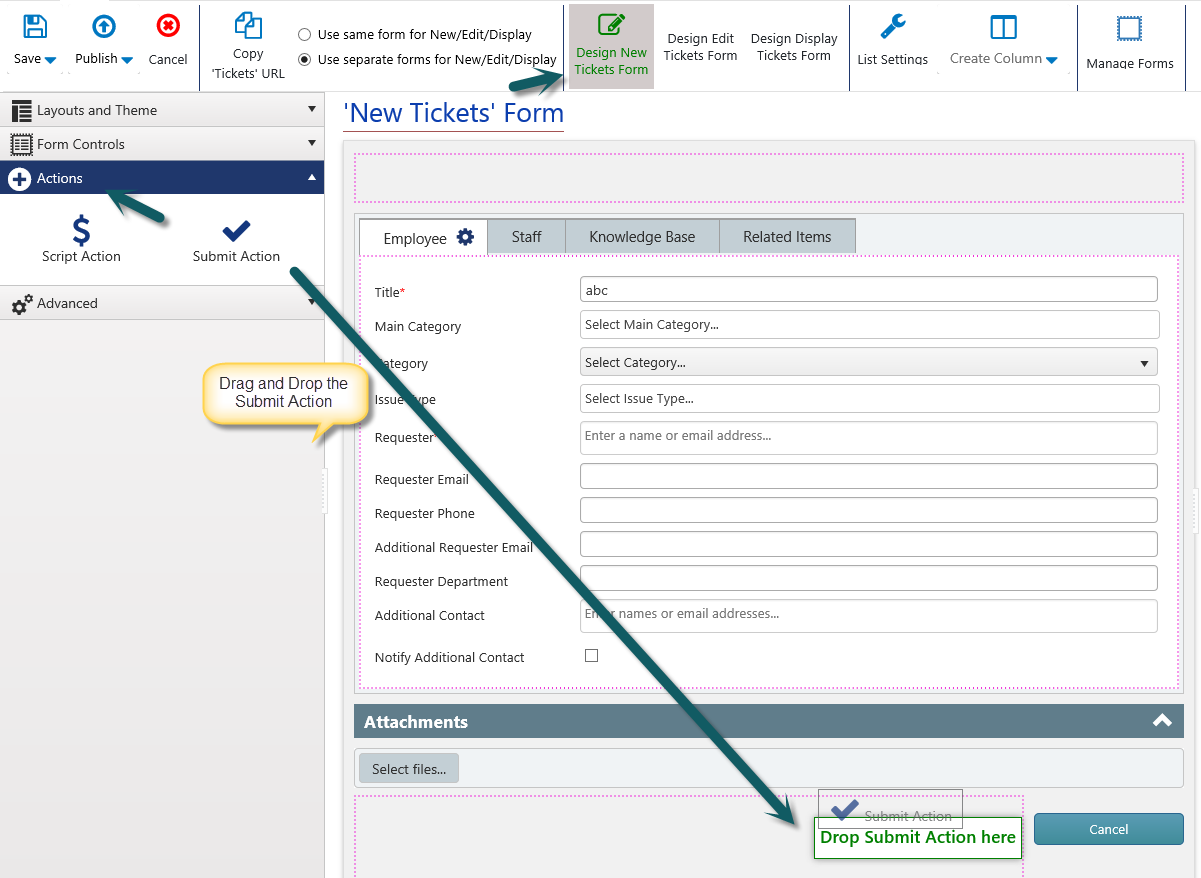Switch to the Knowledge Base tab
The width and height of the screenshot is (1201, 878).
641,237
